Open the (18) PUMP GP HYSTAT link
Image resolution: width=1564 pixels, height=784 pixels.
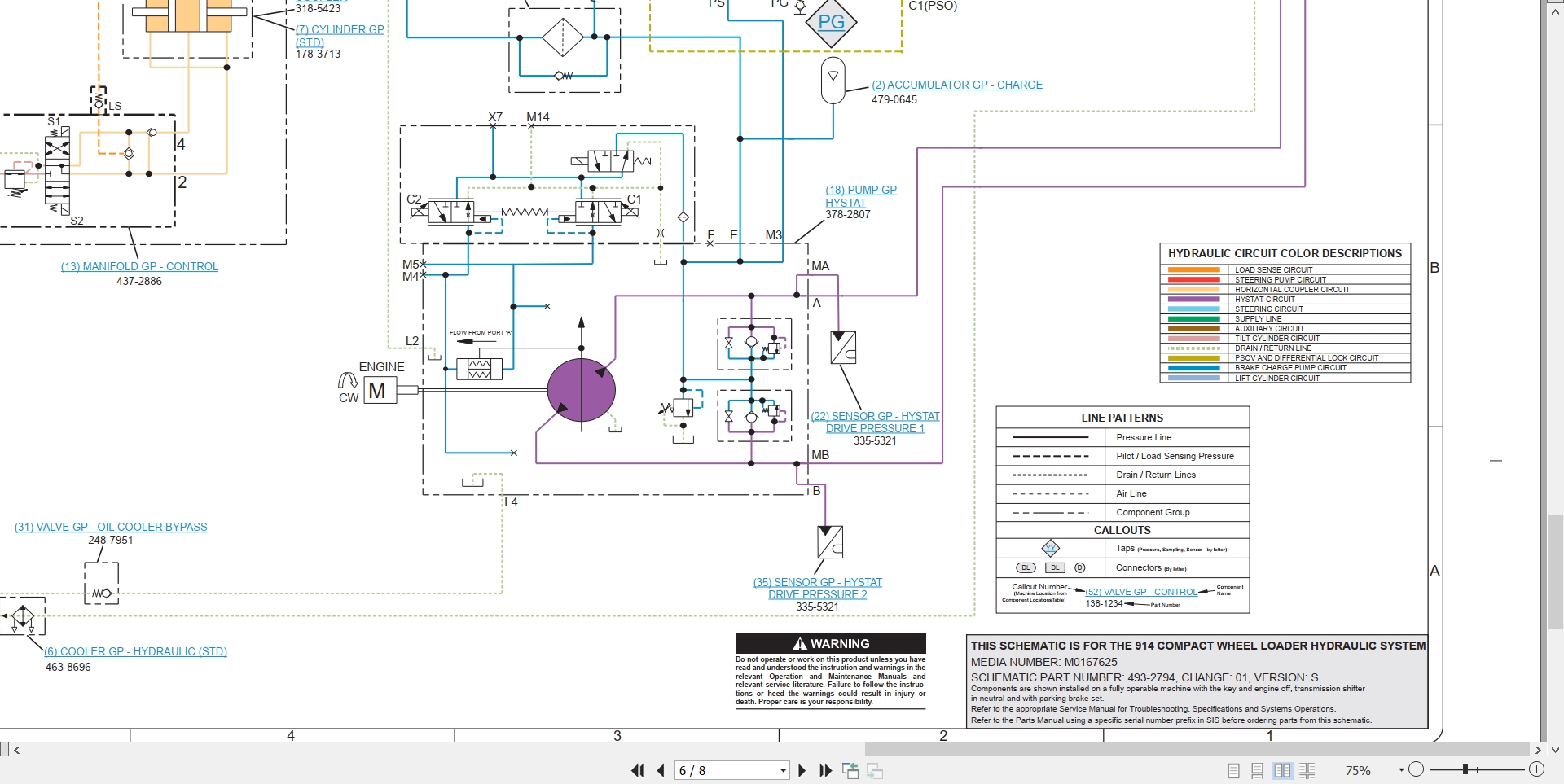coord(861,196)
